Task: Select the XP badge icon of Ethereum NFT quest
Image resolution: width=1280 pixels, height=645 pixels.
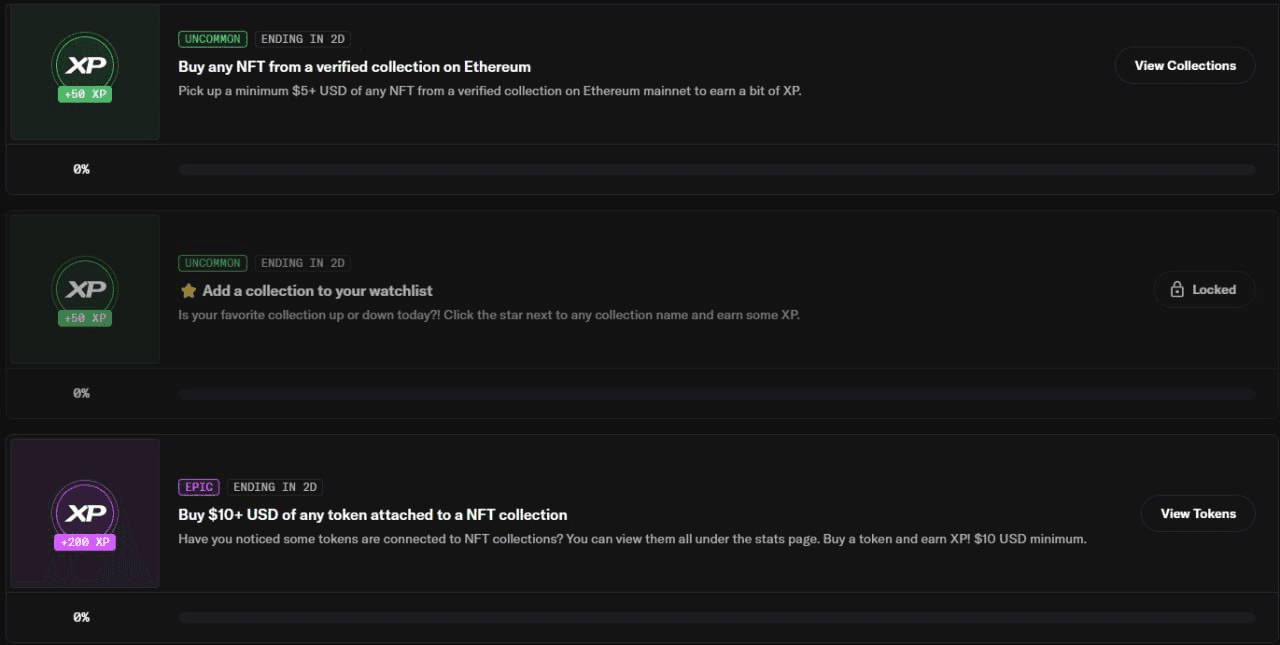Action: [x=85, y=66]
